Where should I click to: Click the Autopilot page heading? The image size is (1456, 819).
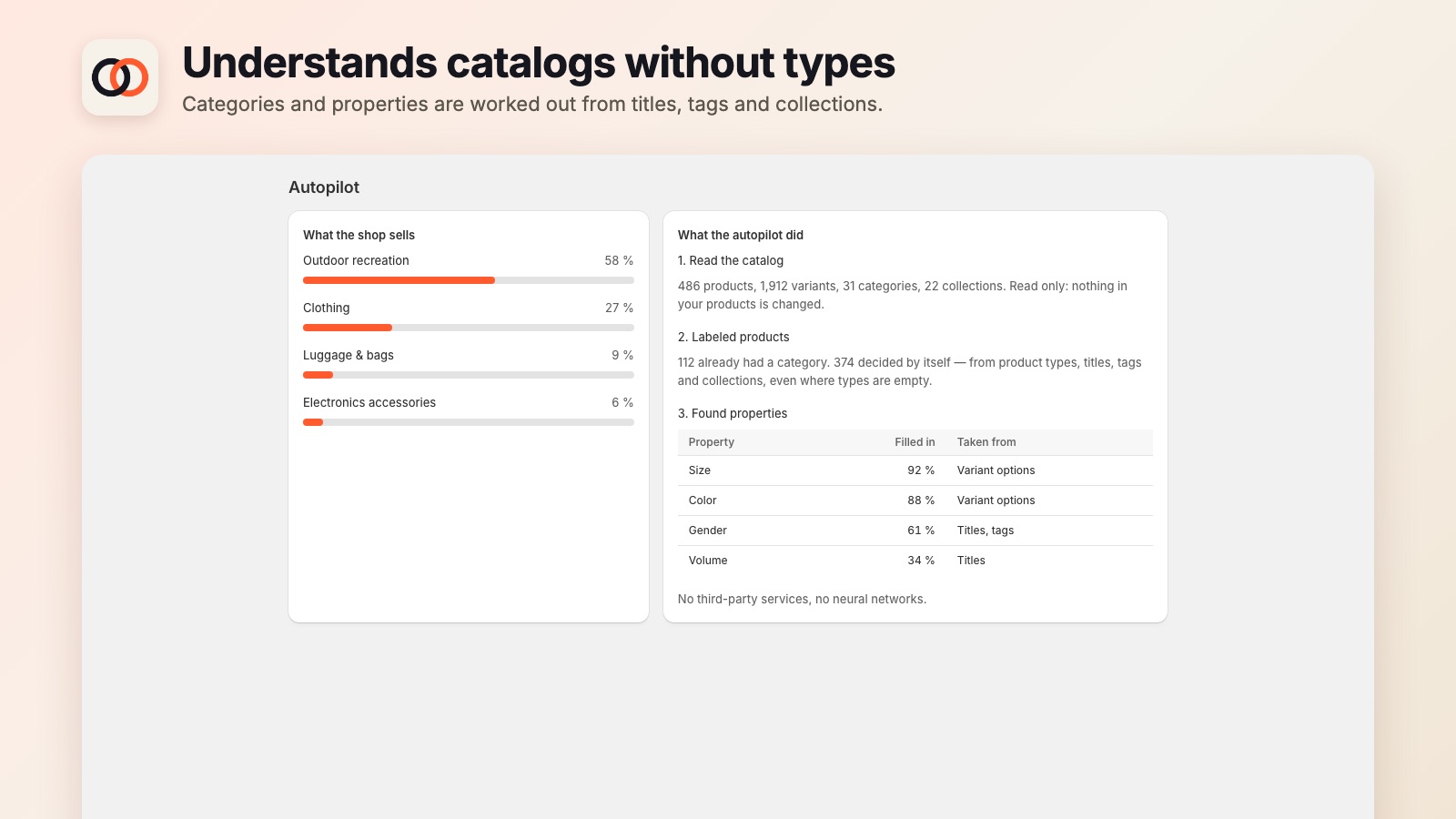click(x=324, y=187)
